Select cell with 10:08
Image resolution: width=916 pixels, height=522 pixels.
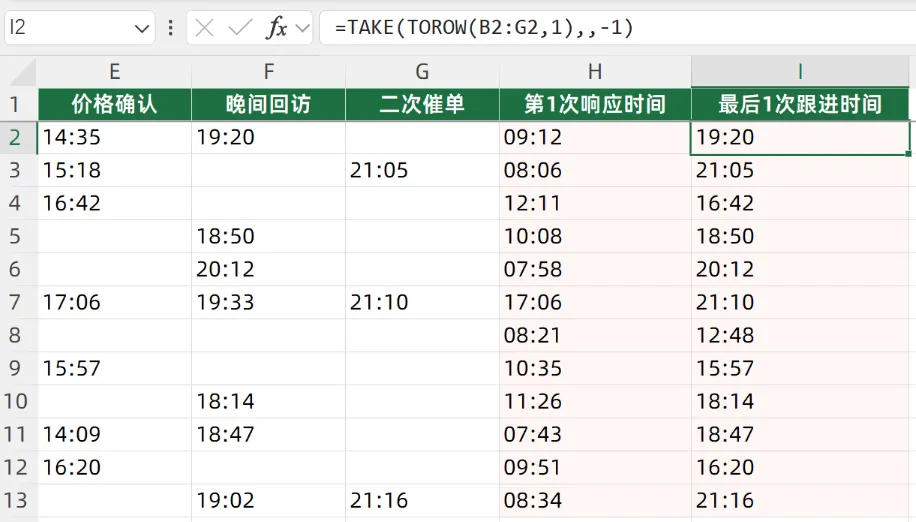tap(595, 236)
